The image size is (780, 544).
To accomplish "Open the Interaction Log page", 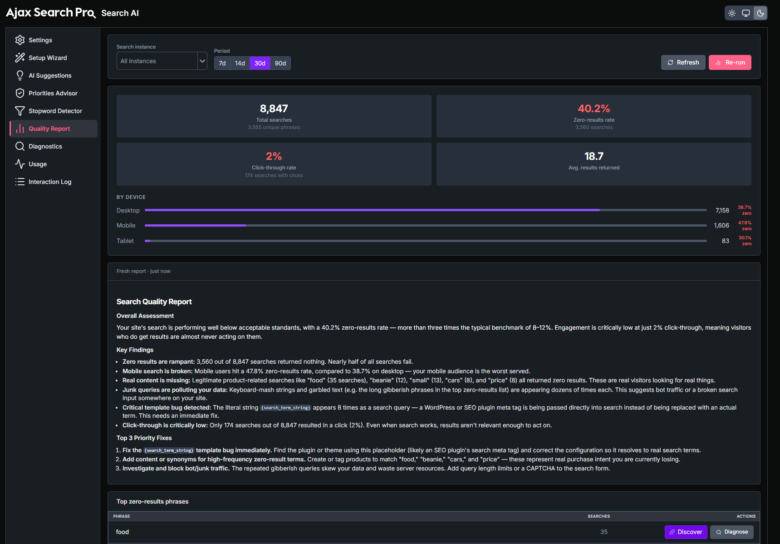I will tap(53, 181).
